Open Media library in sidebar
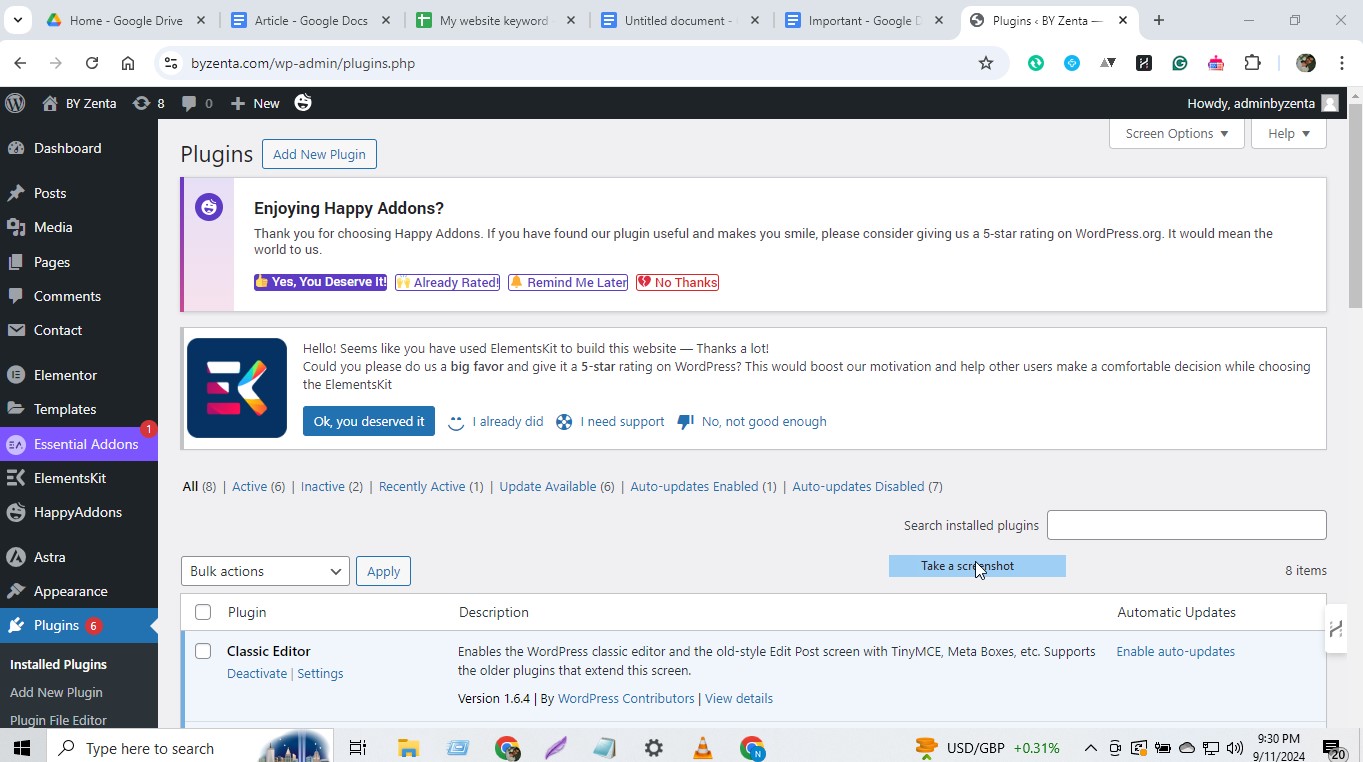Viewport: 1363px width, 762px height. coord(53,227)
